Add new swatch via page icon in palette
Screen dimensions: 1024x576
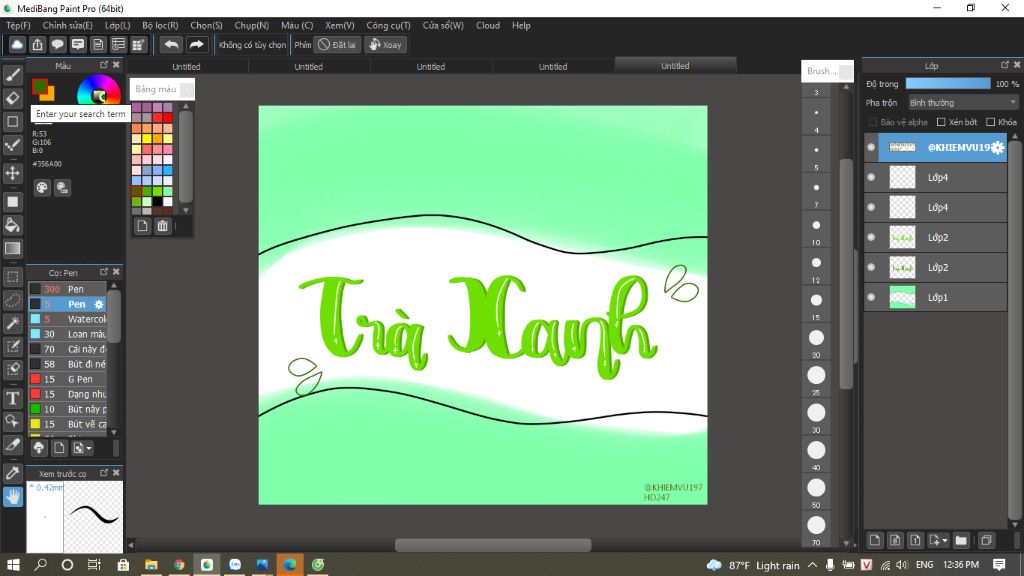142,226
